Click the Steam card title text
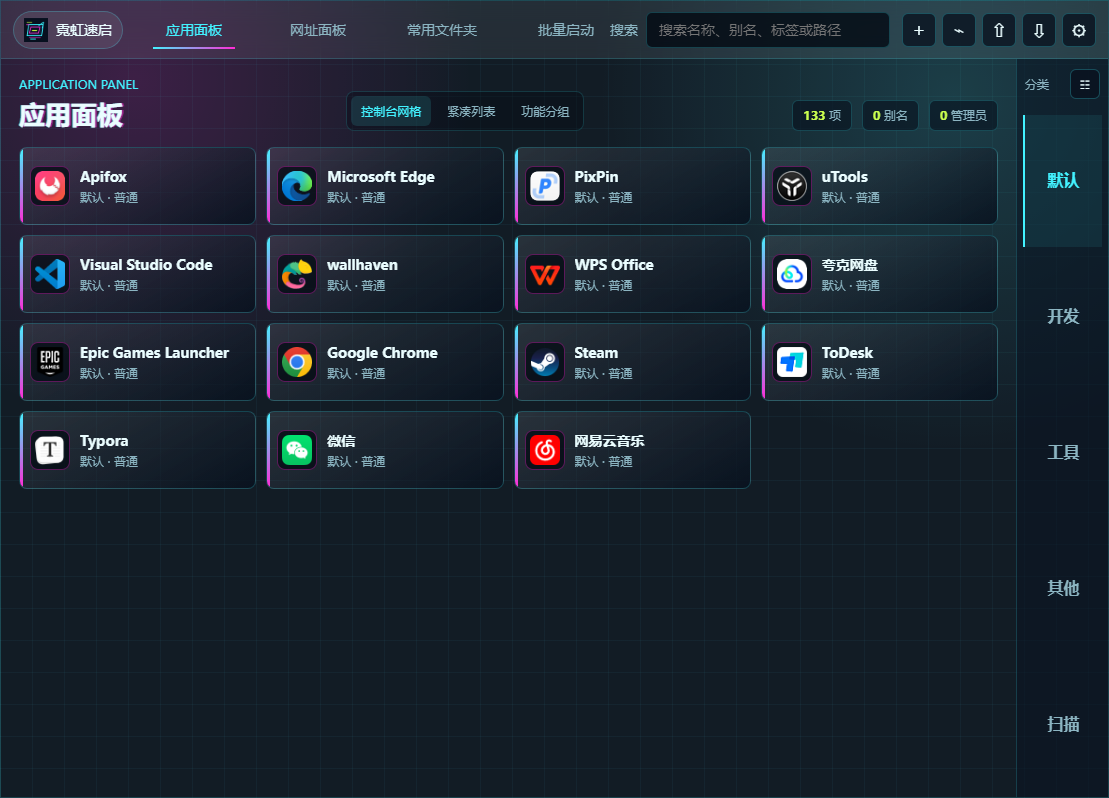This screenshot has height=798, width=1109. (x=596, y=353)
